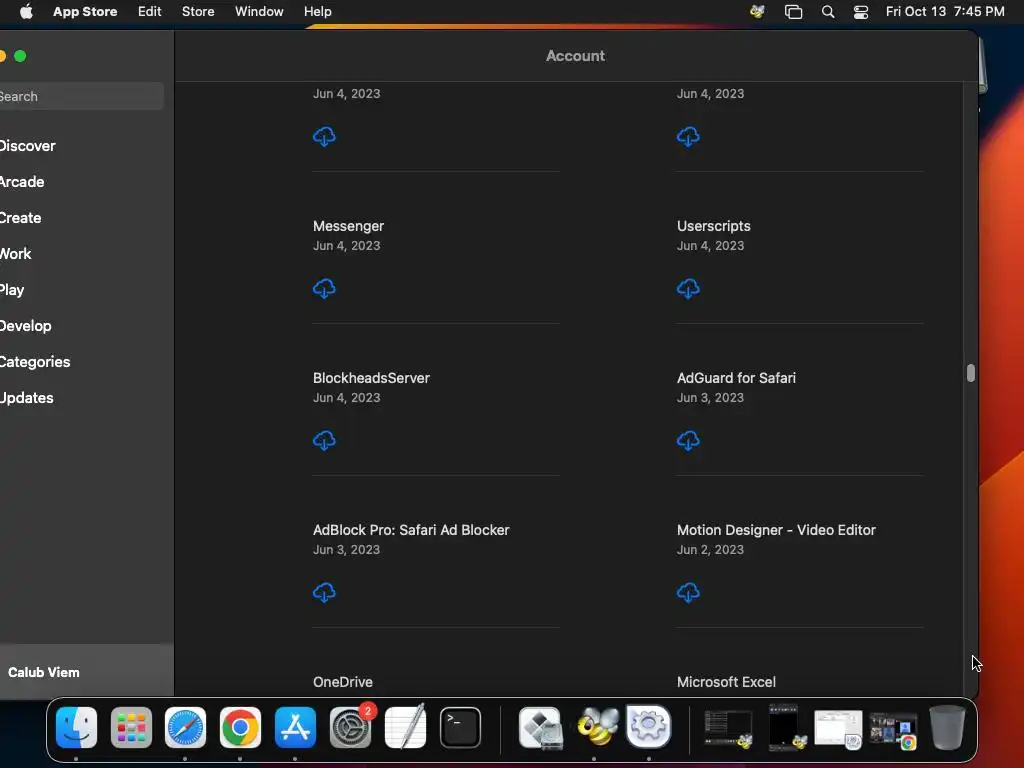Click AdBlock Pro: Safari Ad Blocker title
Screen dimensions: 1024x768
coord(411,530)
